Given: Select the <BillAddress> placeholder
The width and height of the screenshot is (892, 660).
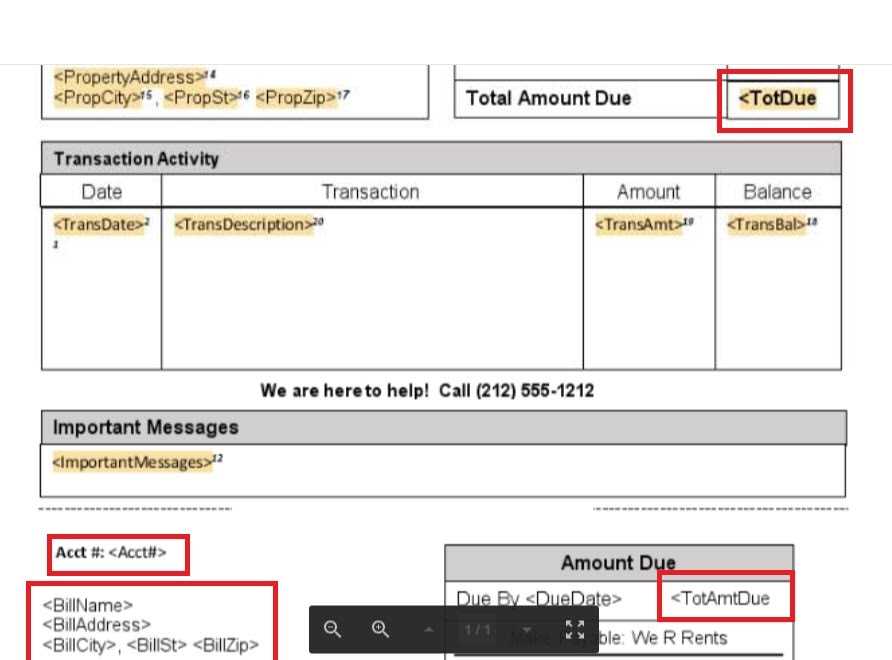Looking at the screenshot, I should [97, 625].
